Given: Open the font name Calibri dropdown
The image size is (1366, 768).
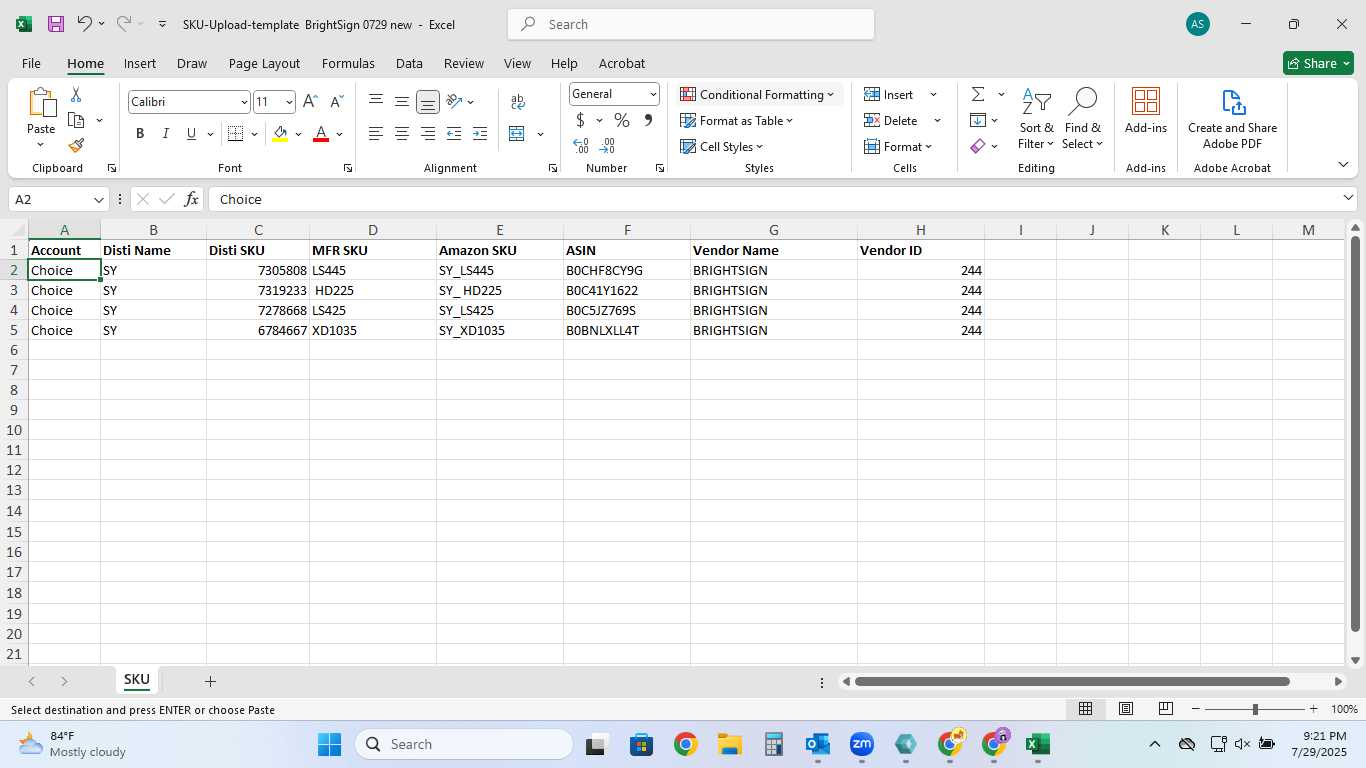Looking at the screenshot, I should (x=243, y=102).
